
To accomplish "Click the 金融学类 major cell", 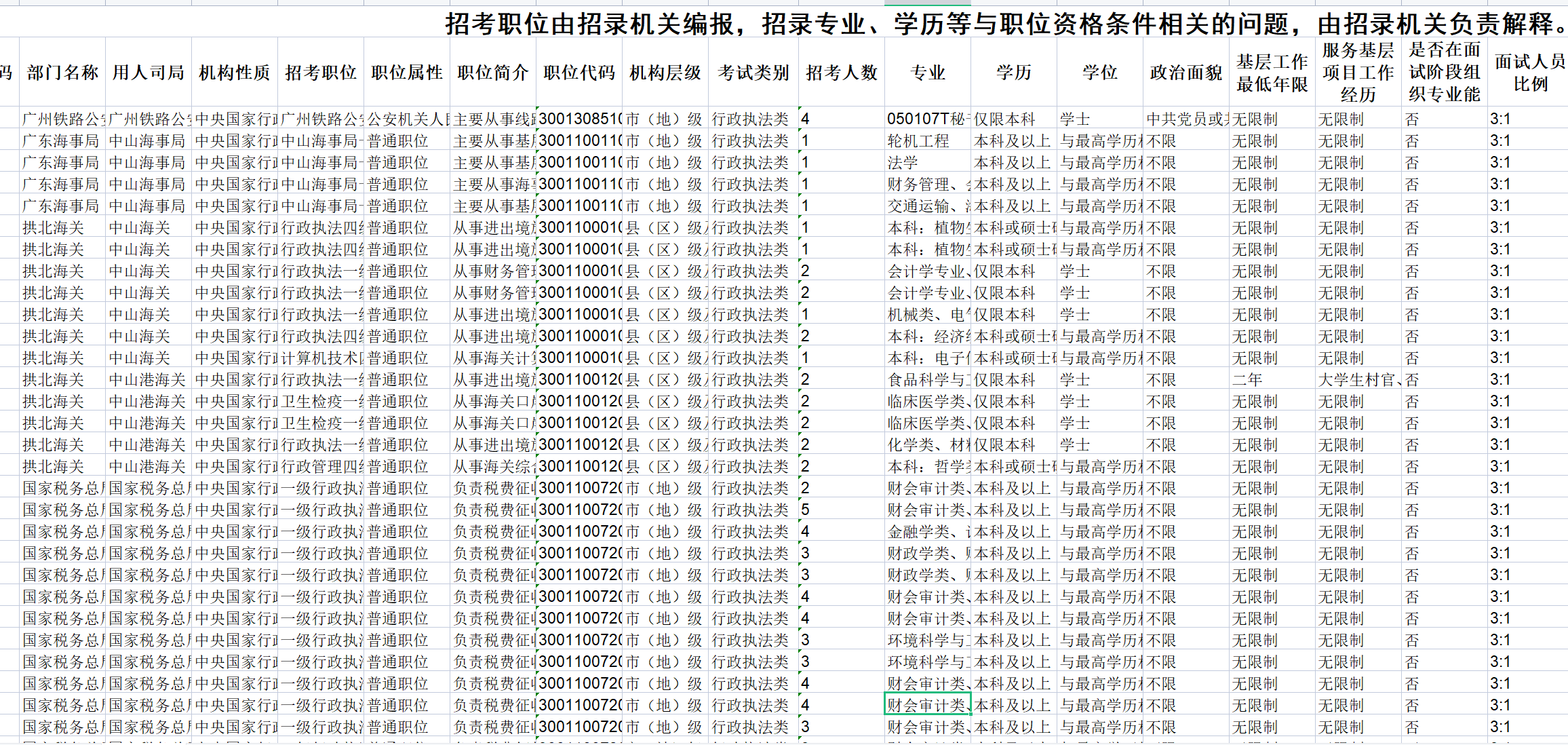I will 926,532.
